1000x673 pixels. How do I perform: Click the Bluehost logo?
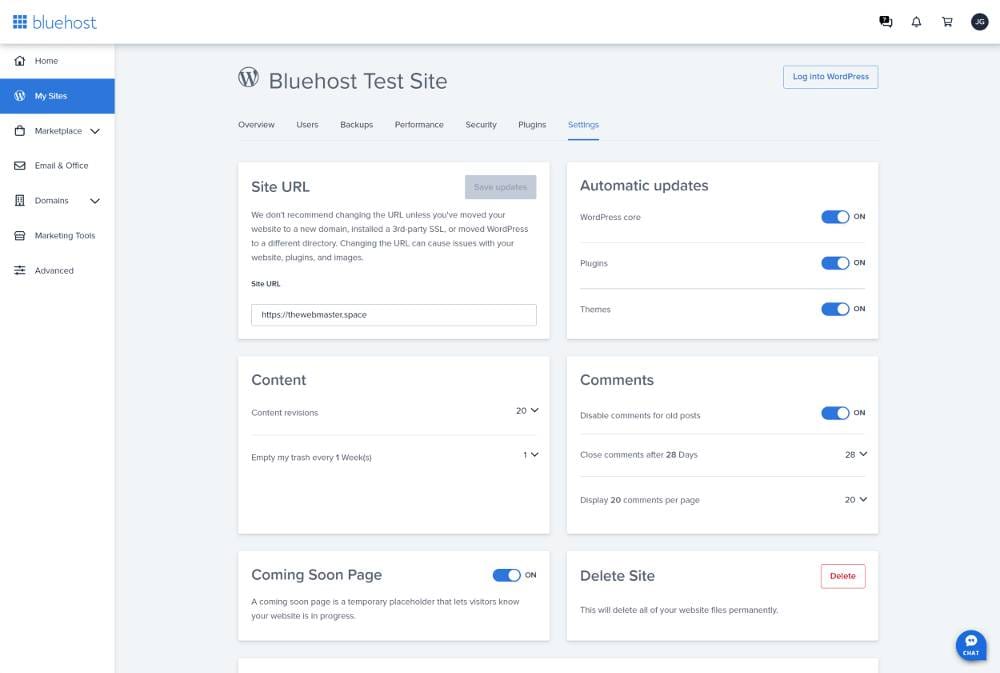click(x=53, y=21)
